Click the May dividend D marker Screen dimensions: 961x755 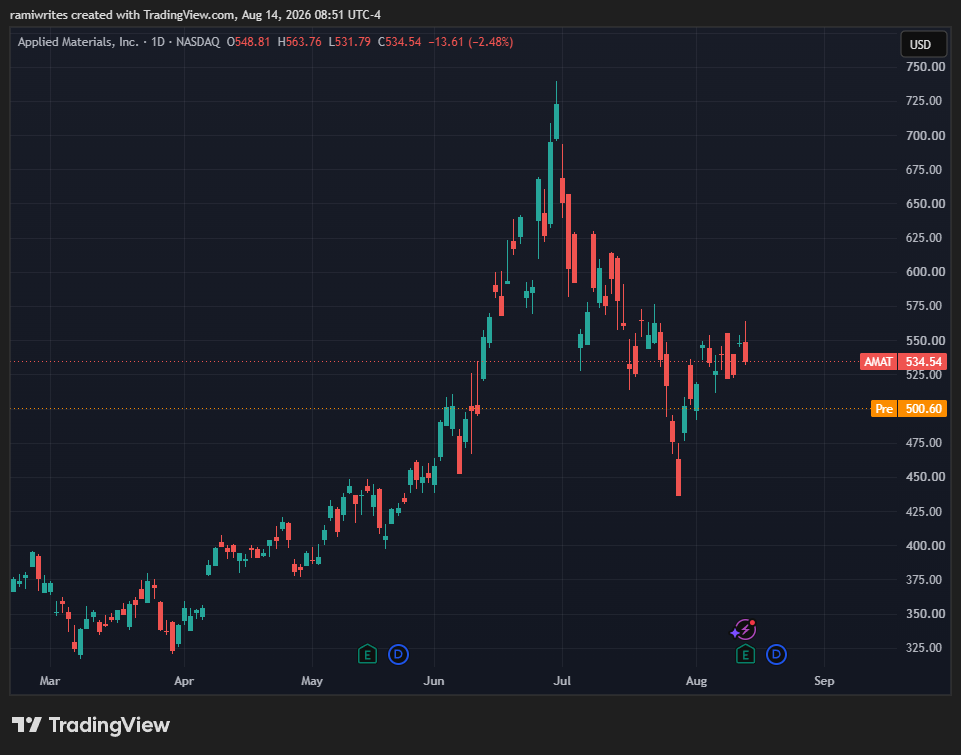[x=398, y=654]
